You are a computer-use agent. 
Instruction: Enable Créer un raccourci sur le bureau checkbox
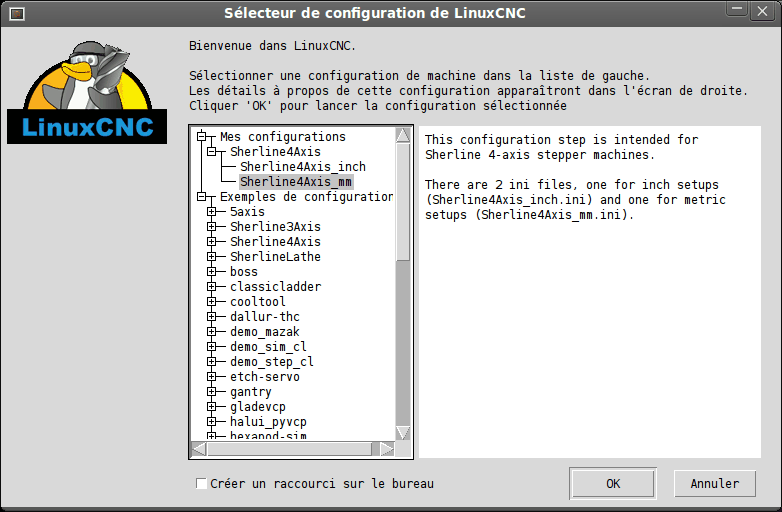click(201, 483)
